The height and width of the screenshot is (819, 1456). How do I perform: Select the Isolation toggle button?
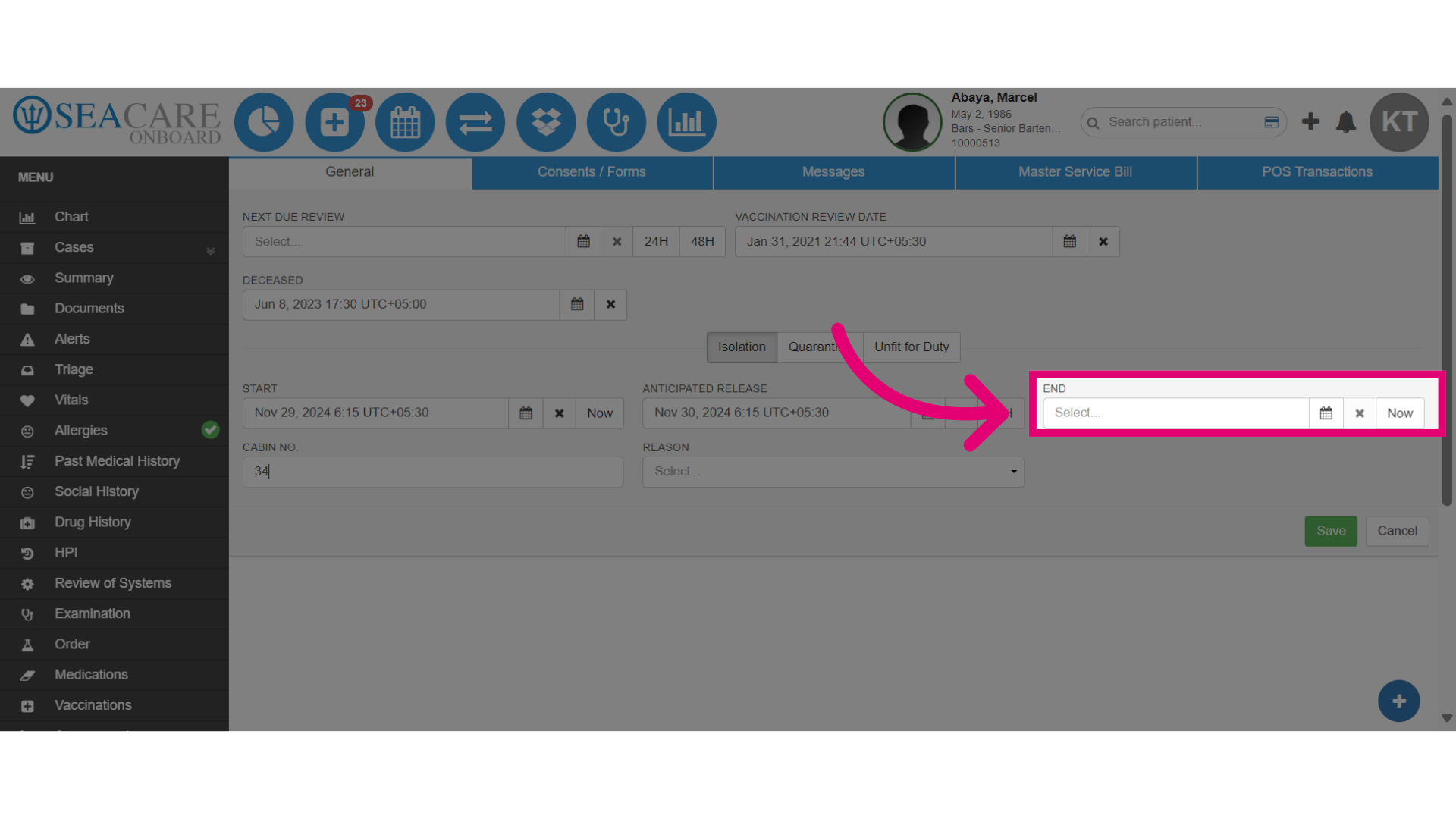point(742,347)
